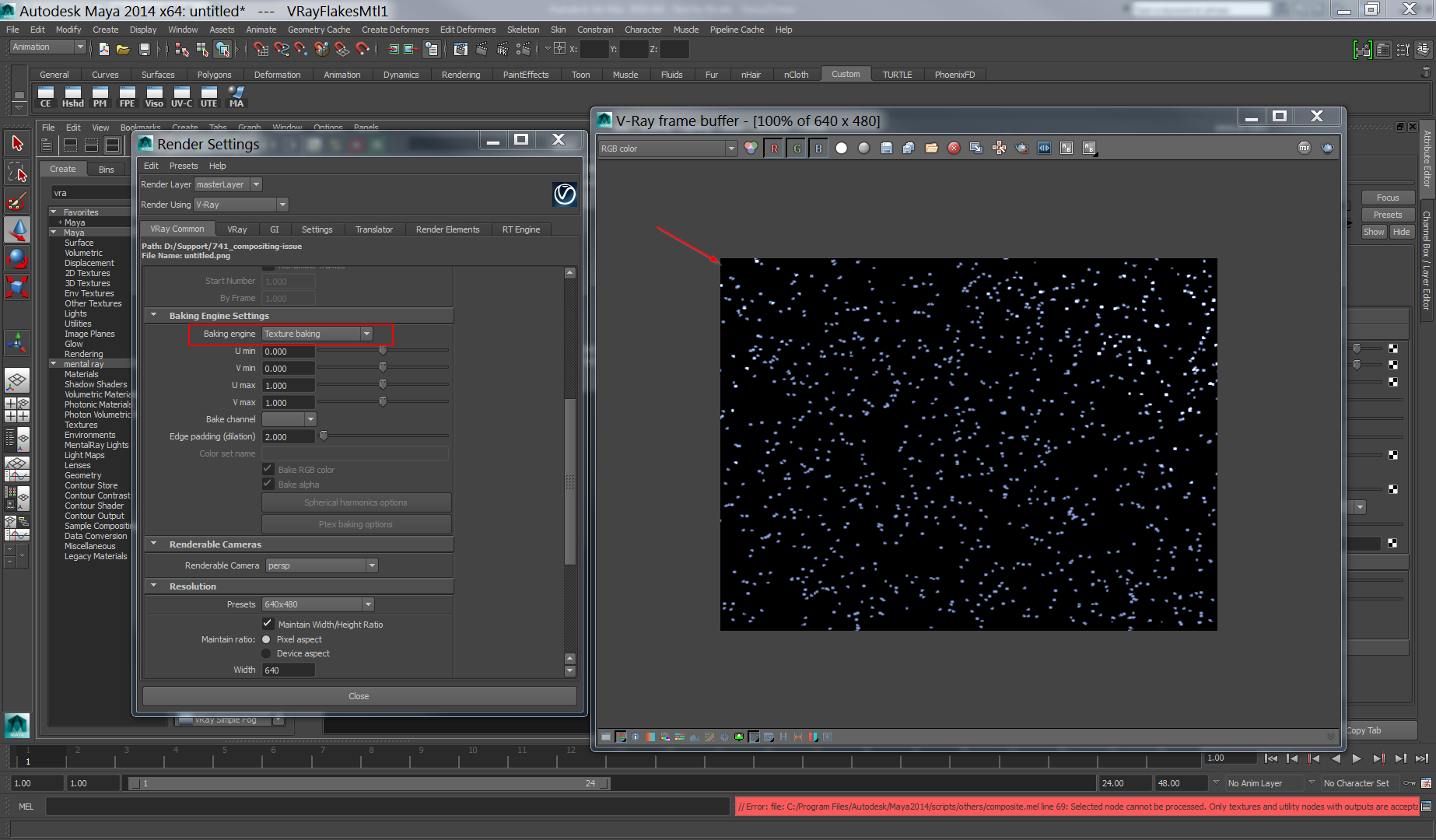Open resolution Presets 640x480 dropdown
1436x840 pixels.
(317, 604)
